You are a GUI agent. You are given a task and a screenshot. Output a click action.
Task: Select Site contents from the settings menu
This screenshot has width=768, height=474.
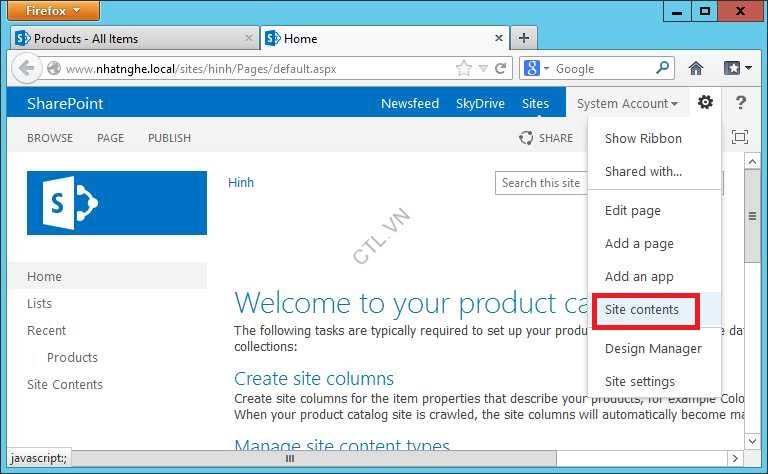pos(641,310)
